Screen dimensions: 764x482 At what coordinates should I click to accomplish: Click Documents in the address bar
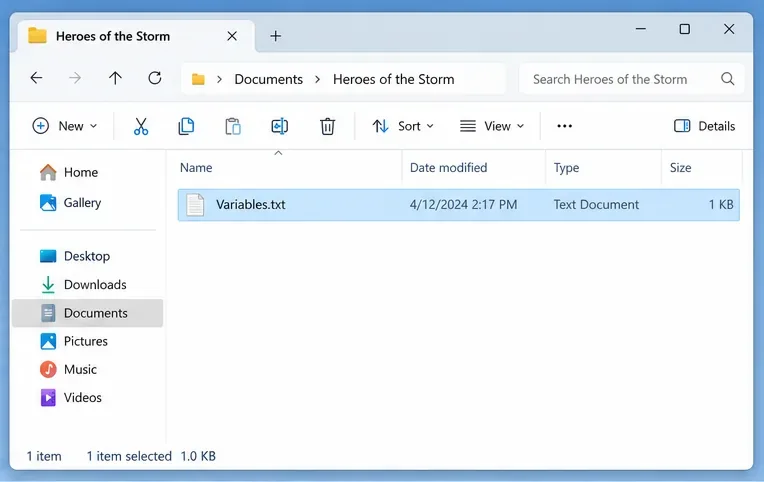tap(268, 79)
